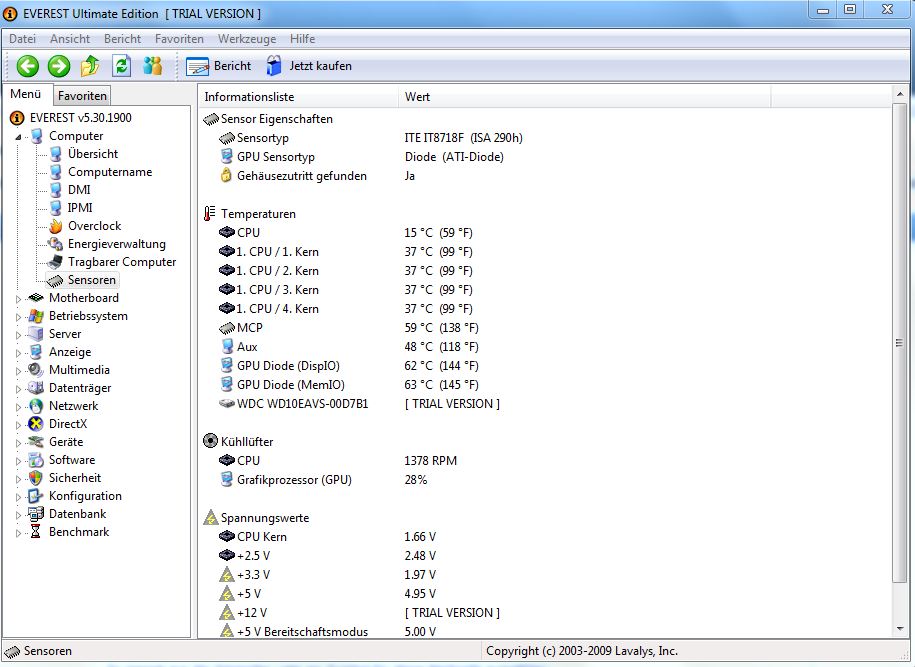Expand the Betriebssystem node
Viewport: 915px width, 667px height.
tap(18, 317)
